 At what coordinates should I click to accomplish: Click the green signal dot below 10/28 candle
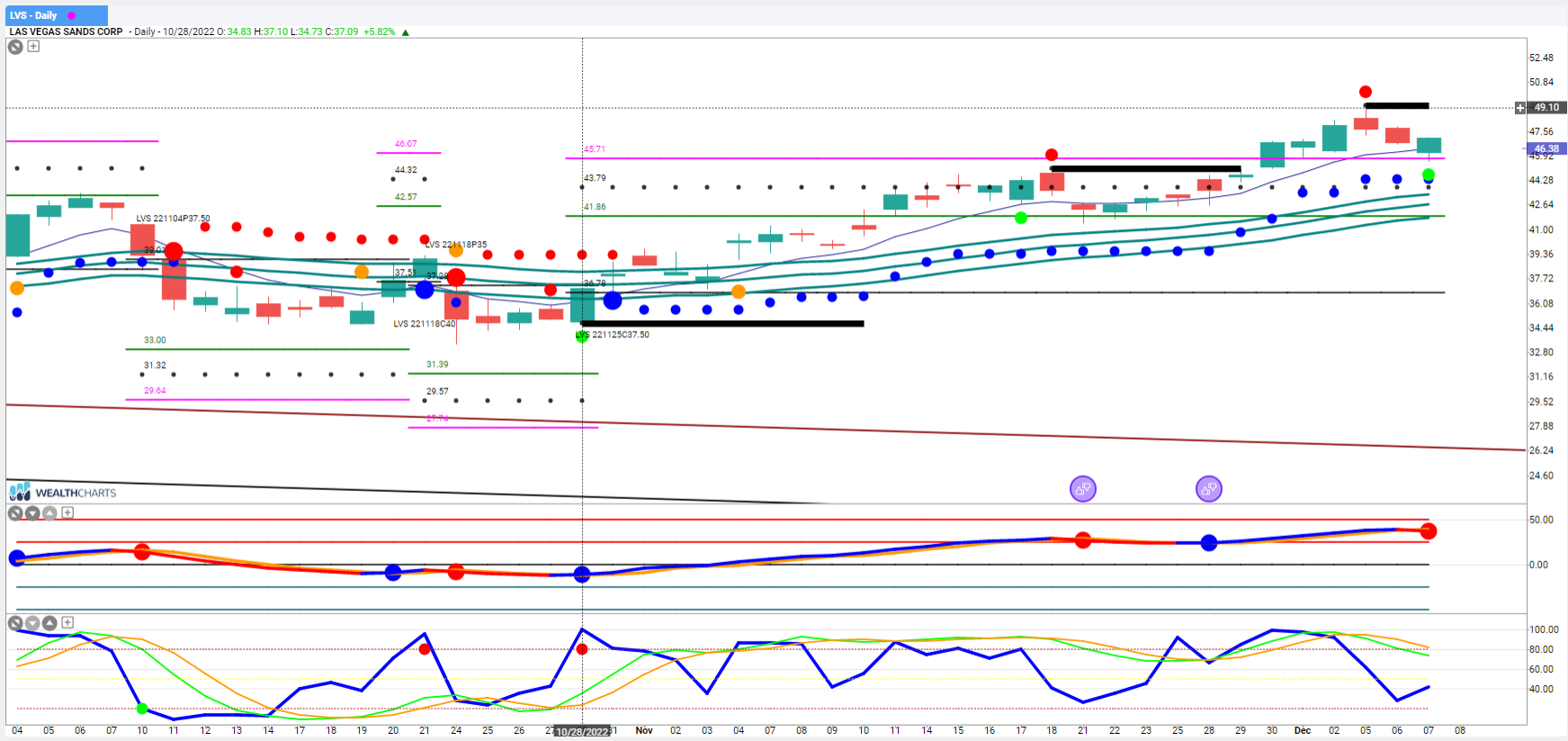point(582,336)
